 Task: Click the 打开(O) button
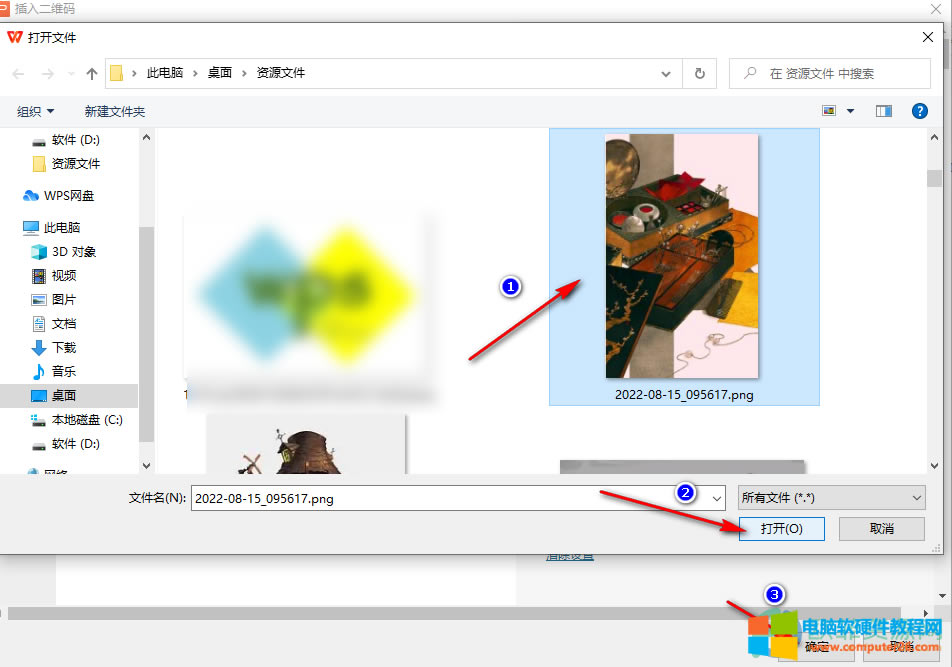point(781,529)
